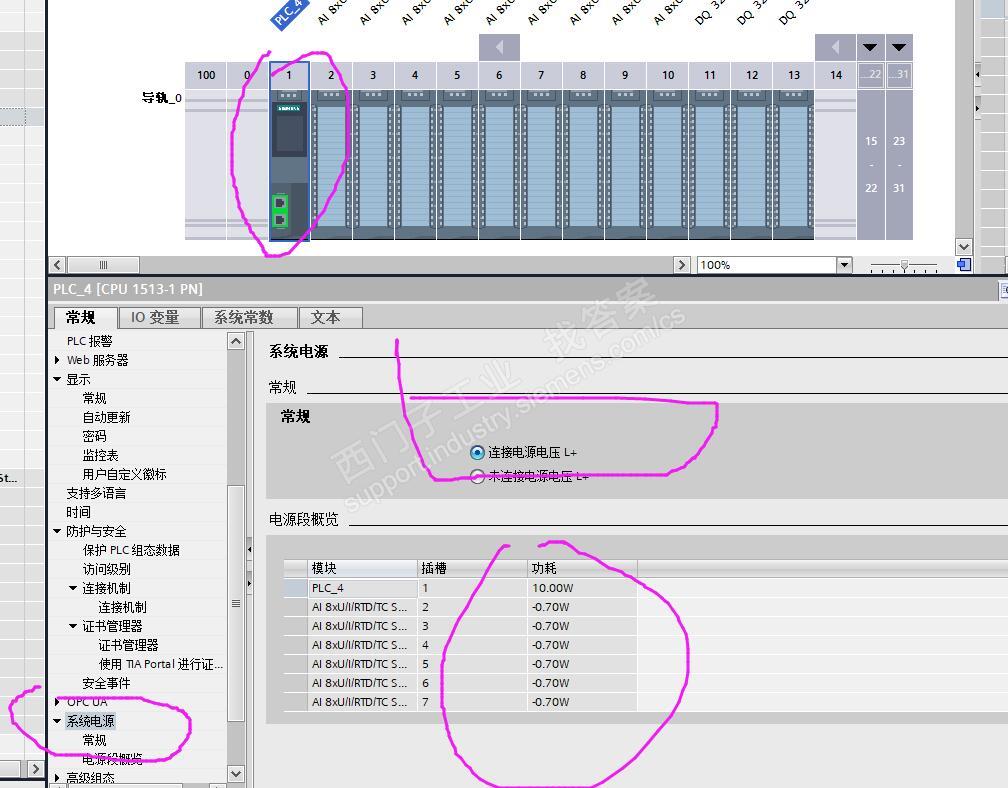Open 时间 settings in the tree

coord(78,512)
